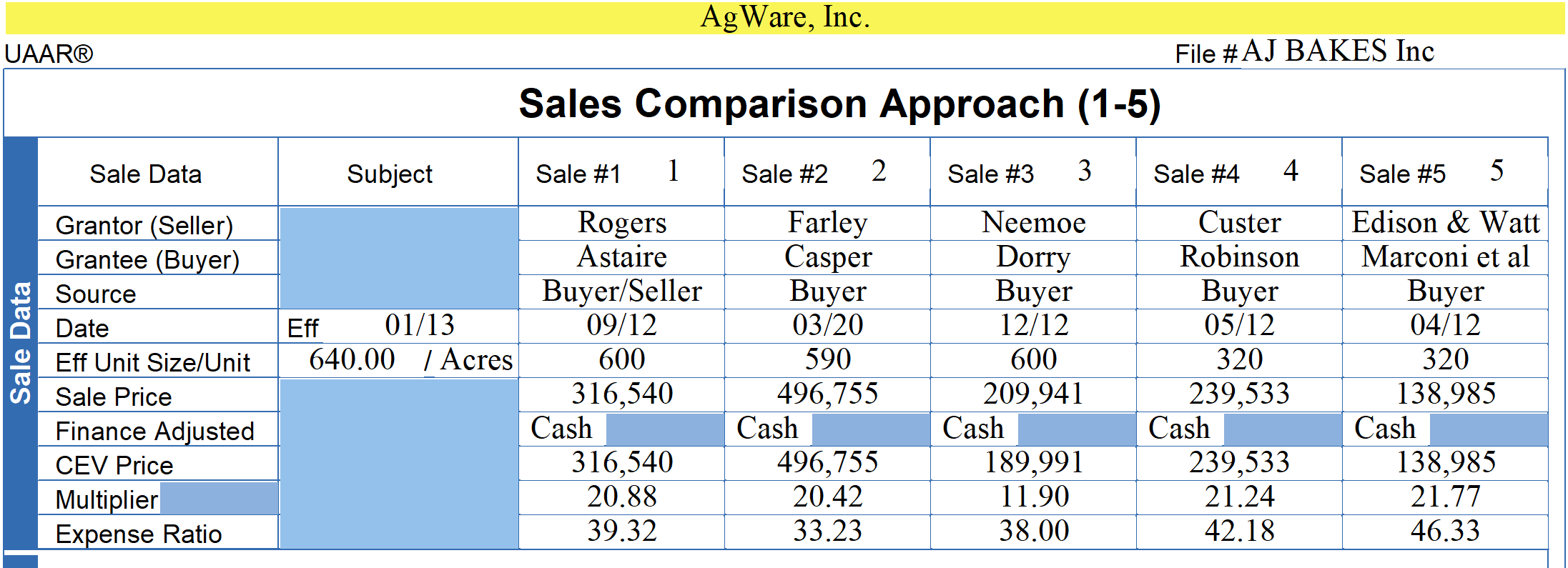Viewport: 1568px width, 568px height.
Task: Click the Sale #1 Cash finance cell
Action: tap(562, 429)
